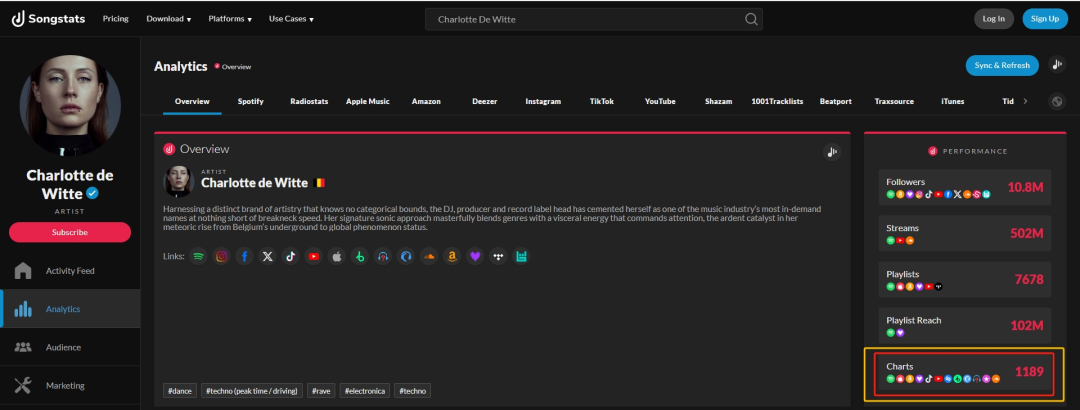The height and width of the screenshot is (410, 1080).
Task: Expand the Download dropdown menu
Action: (x=169, y=19)
